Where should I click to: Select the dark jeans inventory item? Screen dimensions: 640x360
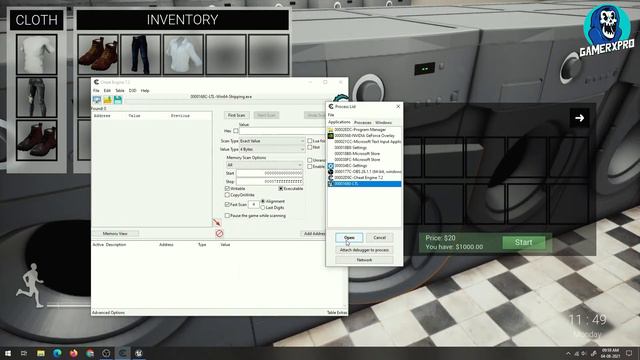click(x=140, y=55)
